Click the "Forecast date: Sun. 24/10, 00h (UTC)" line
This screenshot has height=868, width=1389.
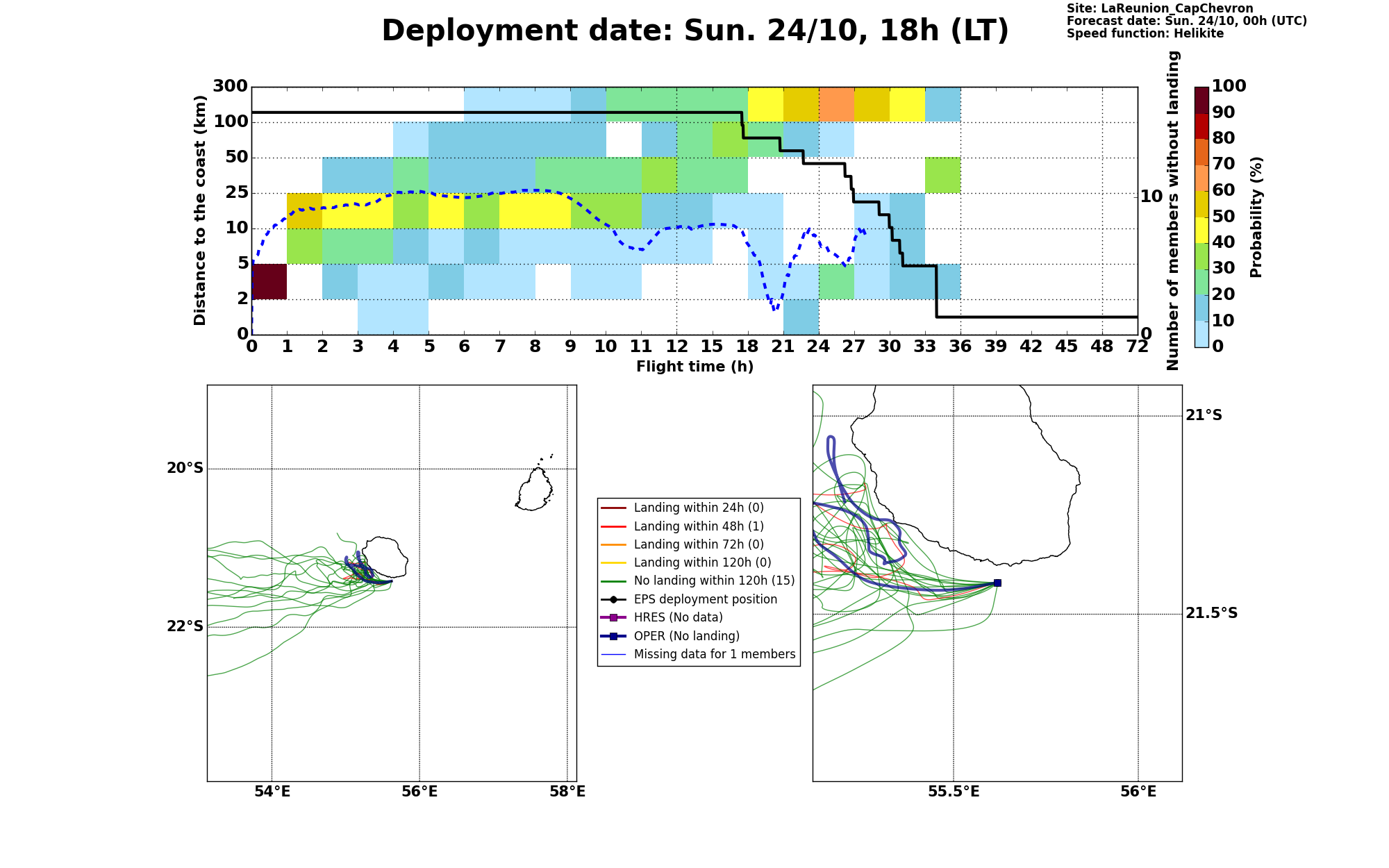(1187, 22)
